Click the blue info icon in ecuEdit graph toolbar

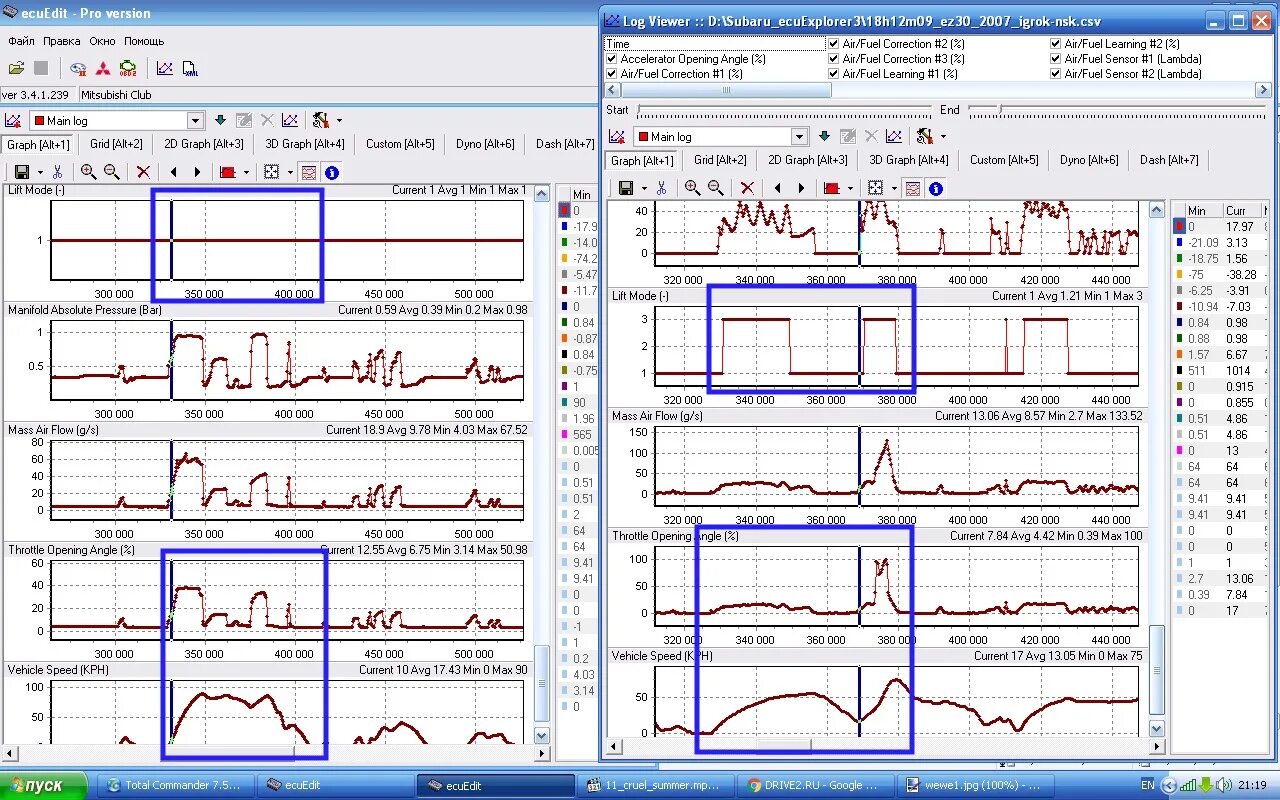pyautogui.click(x=332, y=172)
